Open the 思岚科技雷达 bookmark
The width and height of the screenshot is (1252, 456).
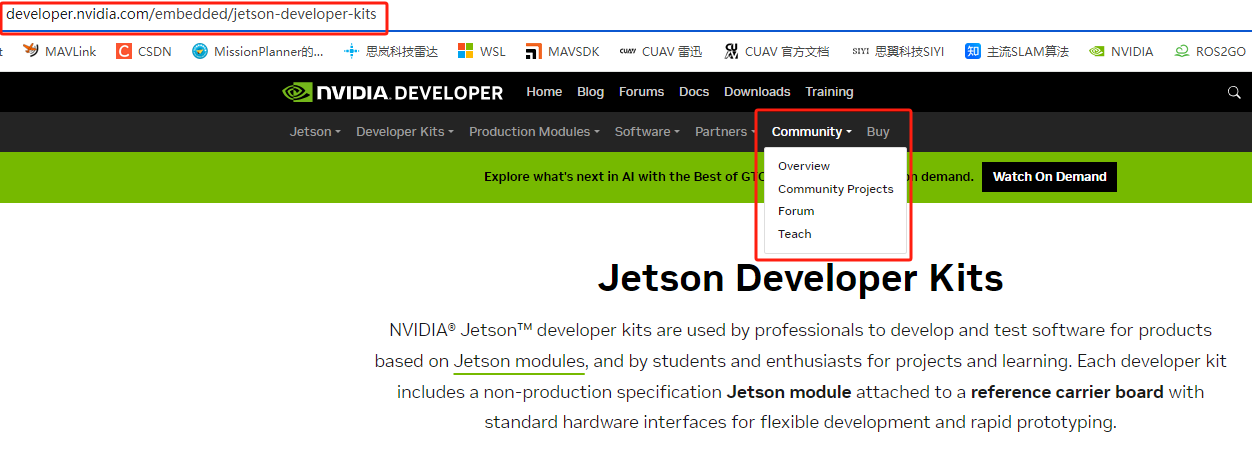click(390, 51)
